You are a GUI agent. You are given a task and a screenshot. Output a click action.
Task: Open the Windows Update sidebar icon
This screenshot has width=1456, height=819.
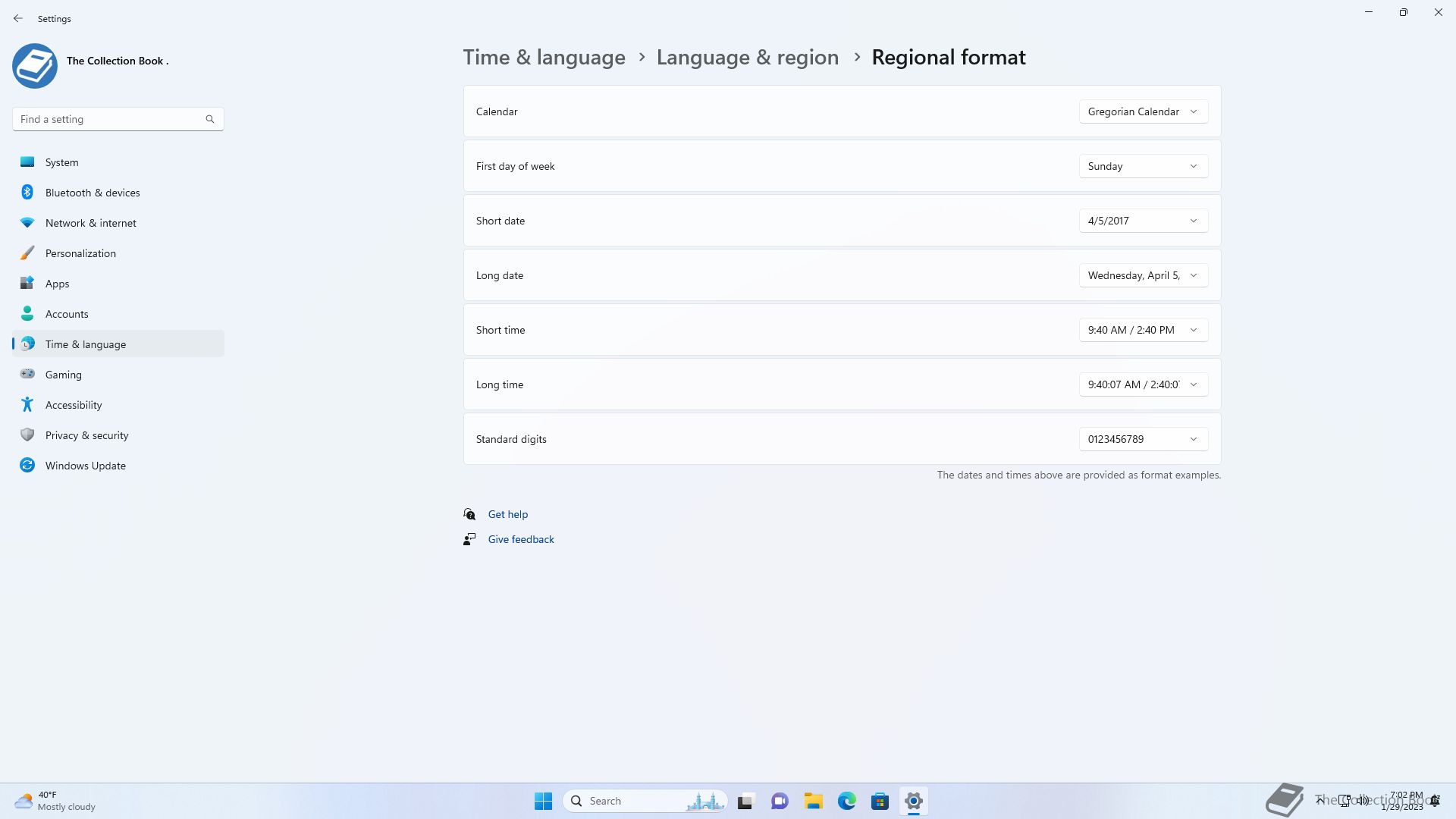[27, 466]
